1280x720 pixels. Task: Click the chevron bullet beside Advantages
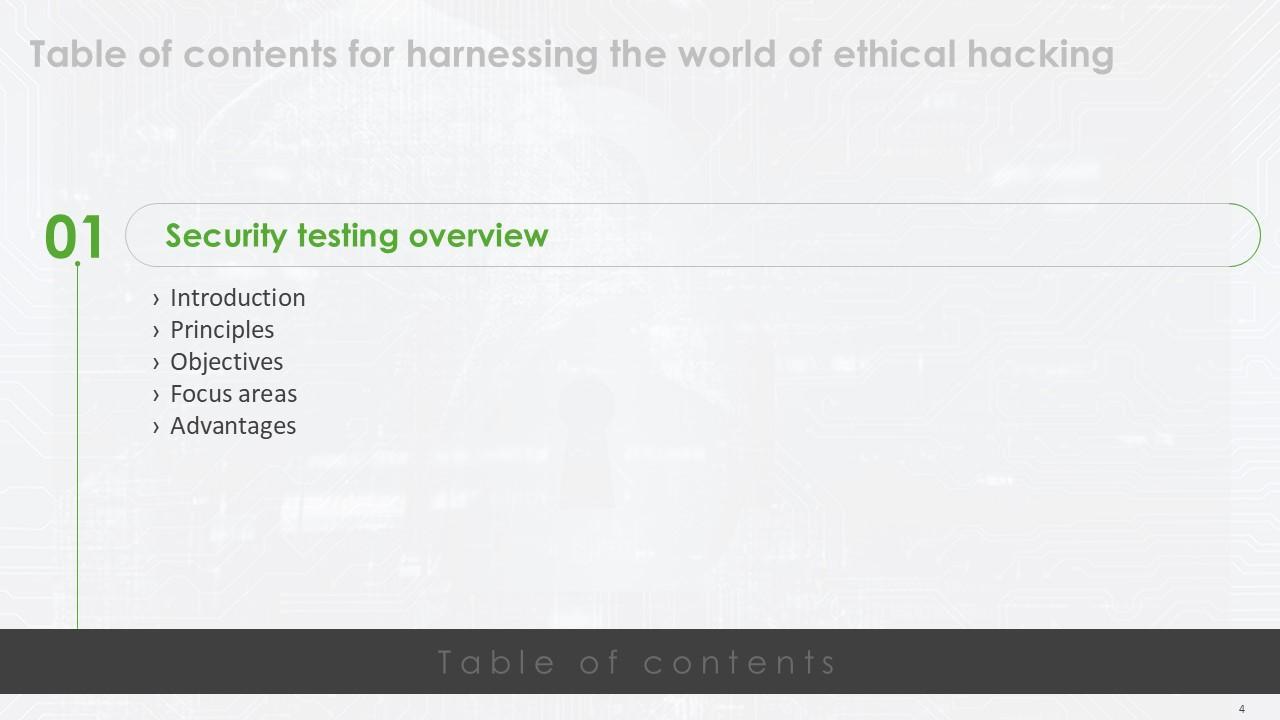tap(156, 427)
